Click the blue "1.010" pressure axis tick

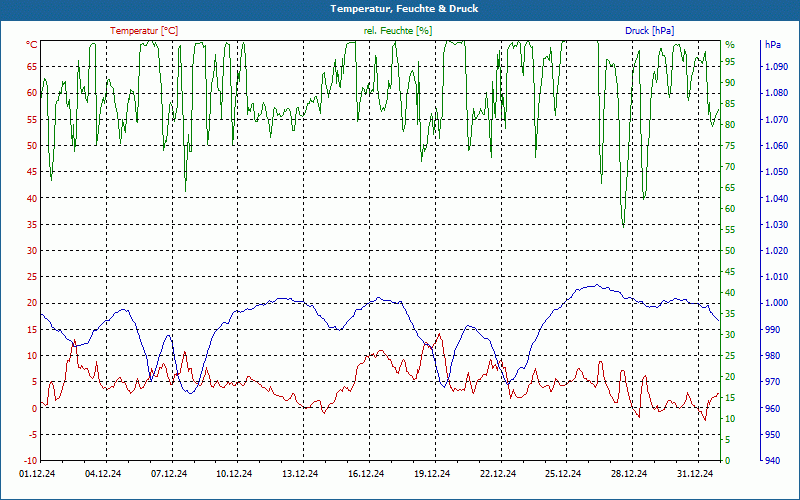[777, 277]
